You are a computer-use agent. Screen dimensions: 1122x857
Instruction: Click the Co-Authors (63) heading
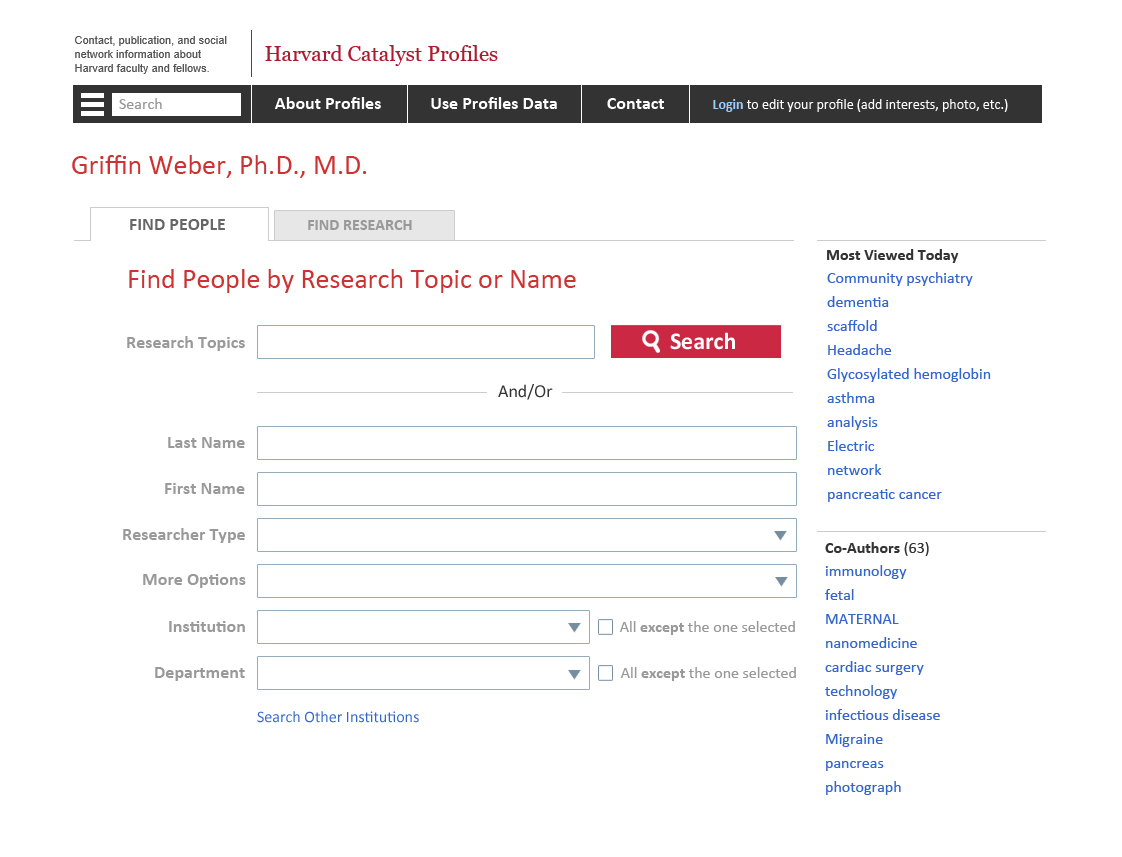click(877, 548)
